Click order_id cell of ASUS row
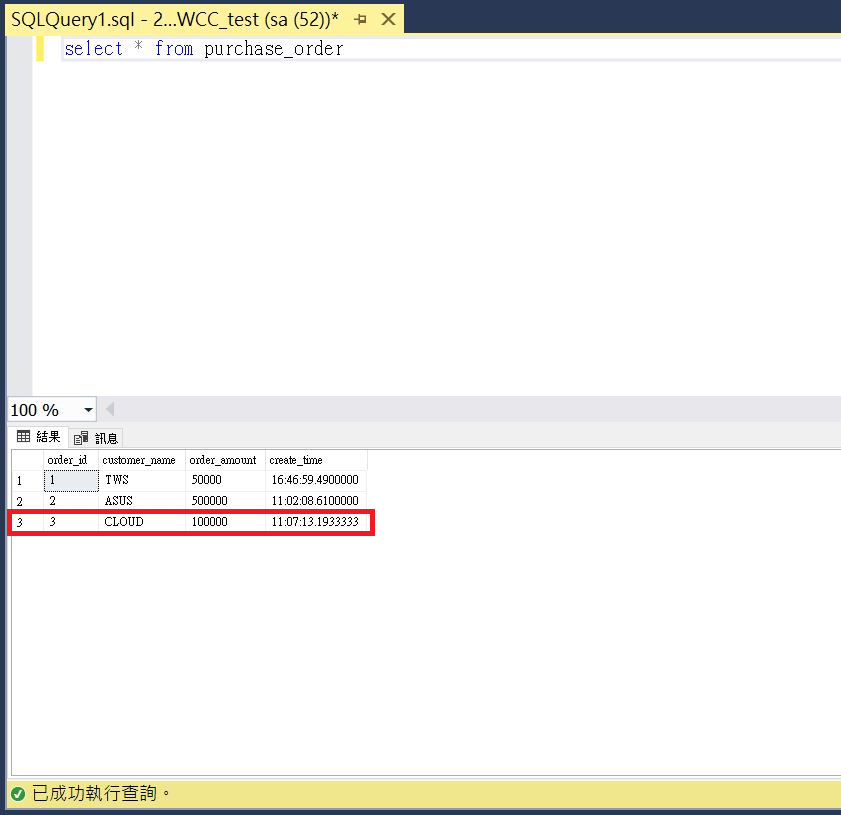Screen dimensions: 841x815 pos(71,501)
